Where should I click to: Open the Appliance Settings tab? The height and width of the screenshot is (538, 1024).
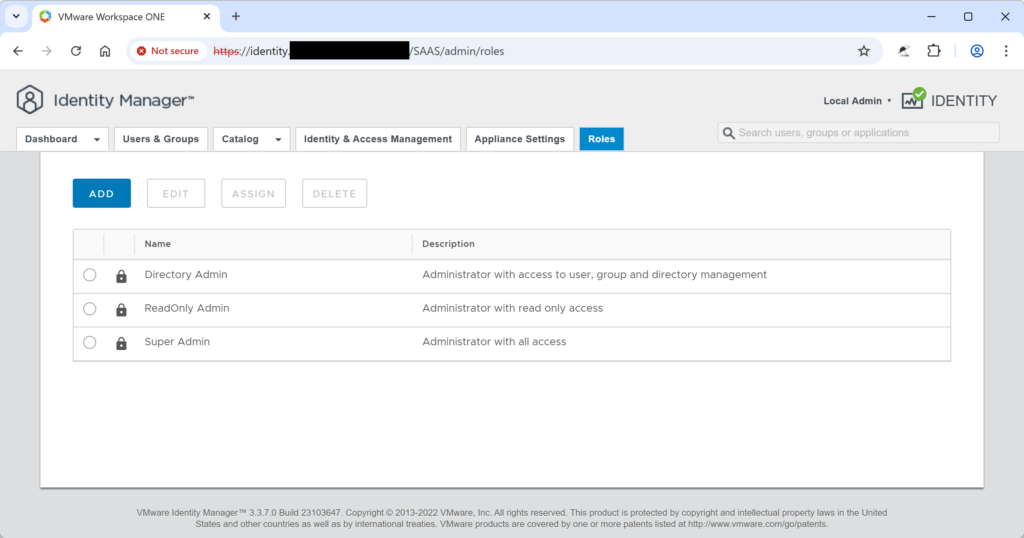click(x=519, y=139)
